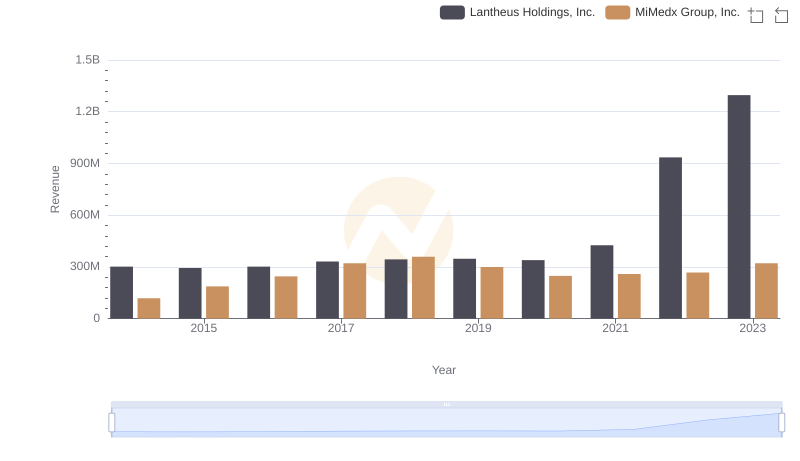Click the 2014 MiMedx tan bar

tap(149, 308)
